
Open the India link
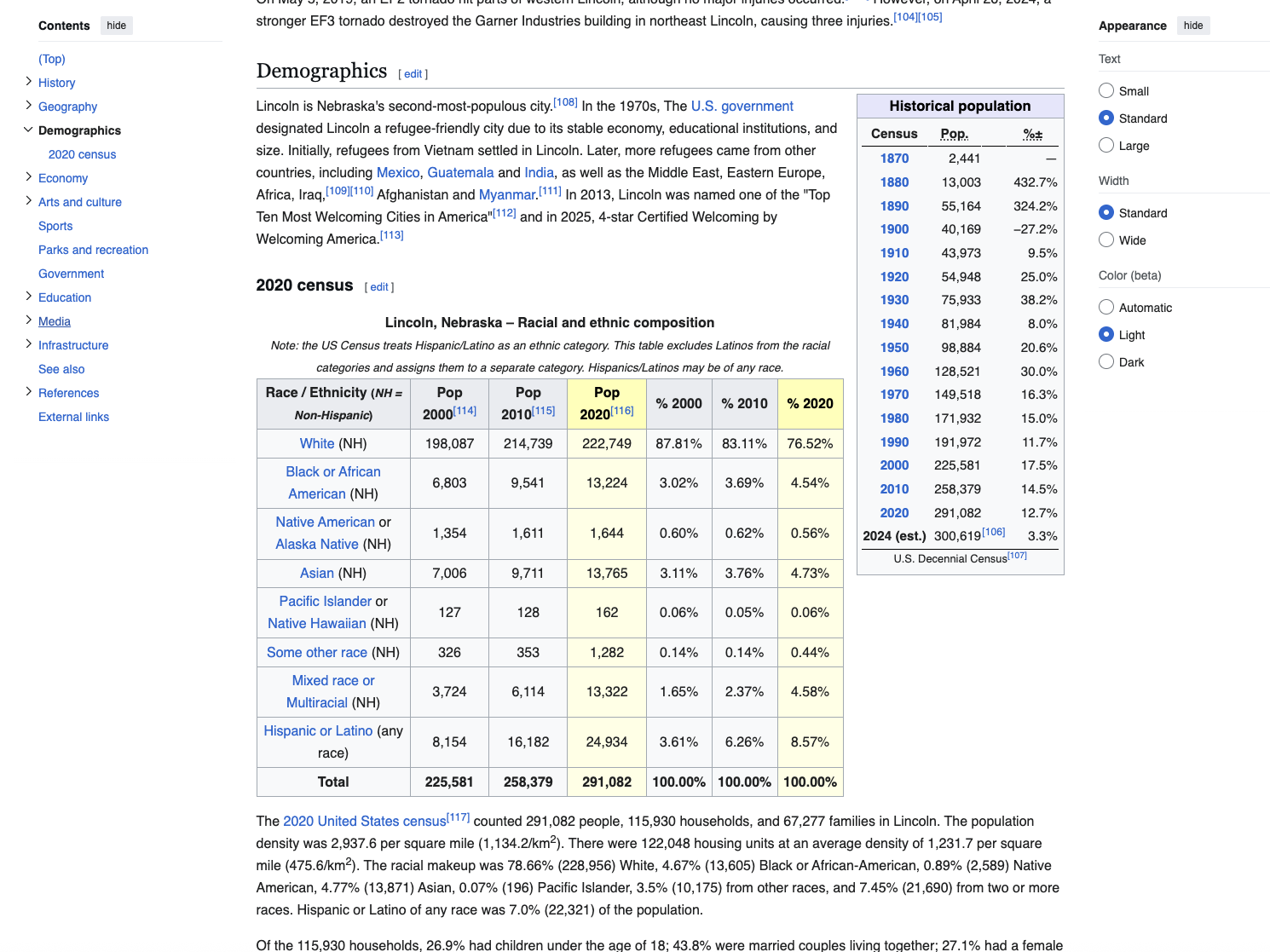click(x=540, y=173)
